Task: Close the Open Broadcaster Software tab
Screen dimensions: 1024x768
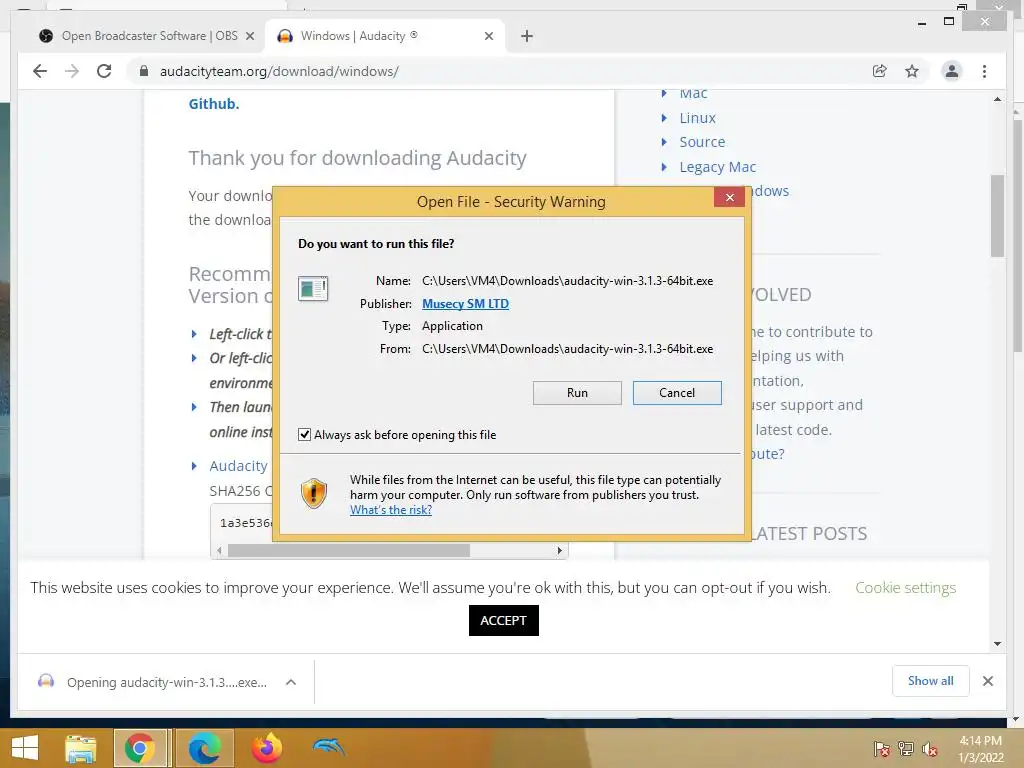Action: [x=249, y=36]
